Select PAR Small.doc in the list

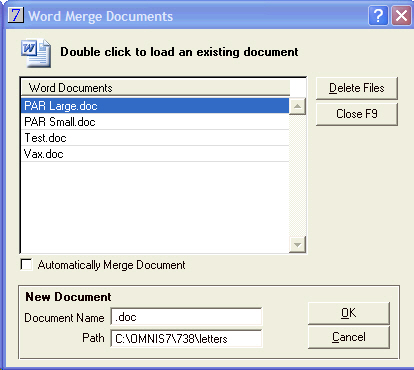pyautogui.click(x=155, y=122)
